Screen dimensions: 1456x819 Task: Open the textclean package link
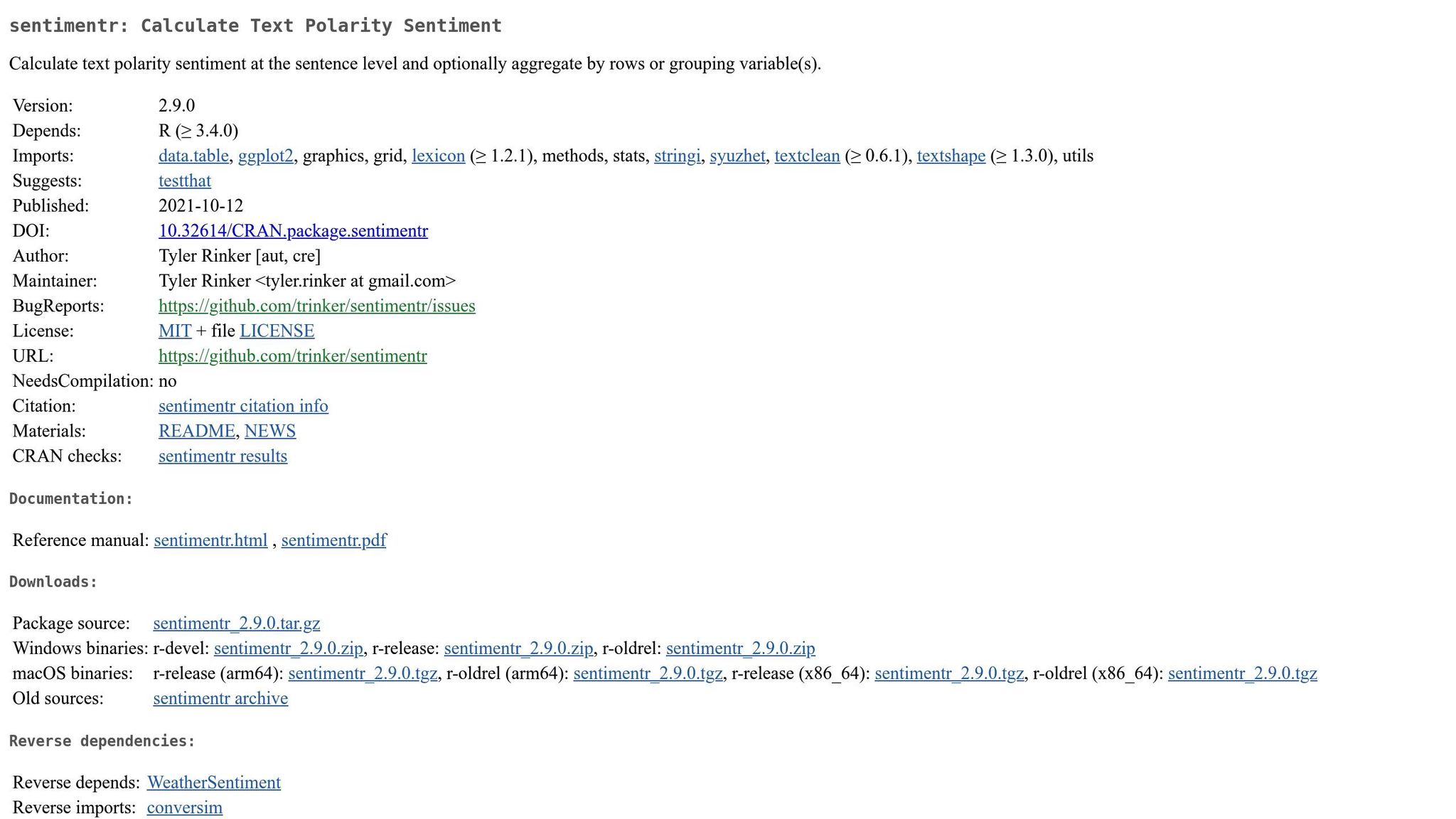807,156
